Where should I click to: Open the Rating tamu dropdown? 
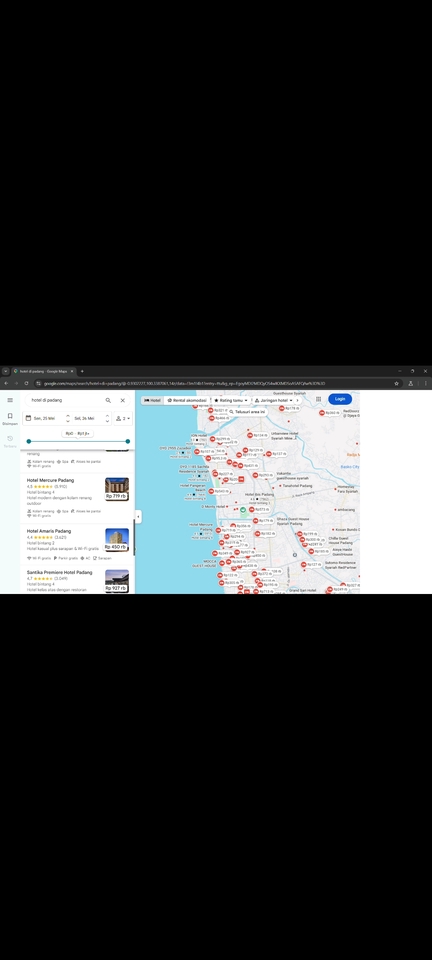click(x=231, y=400)
